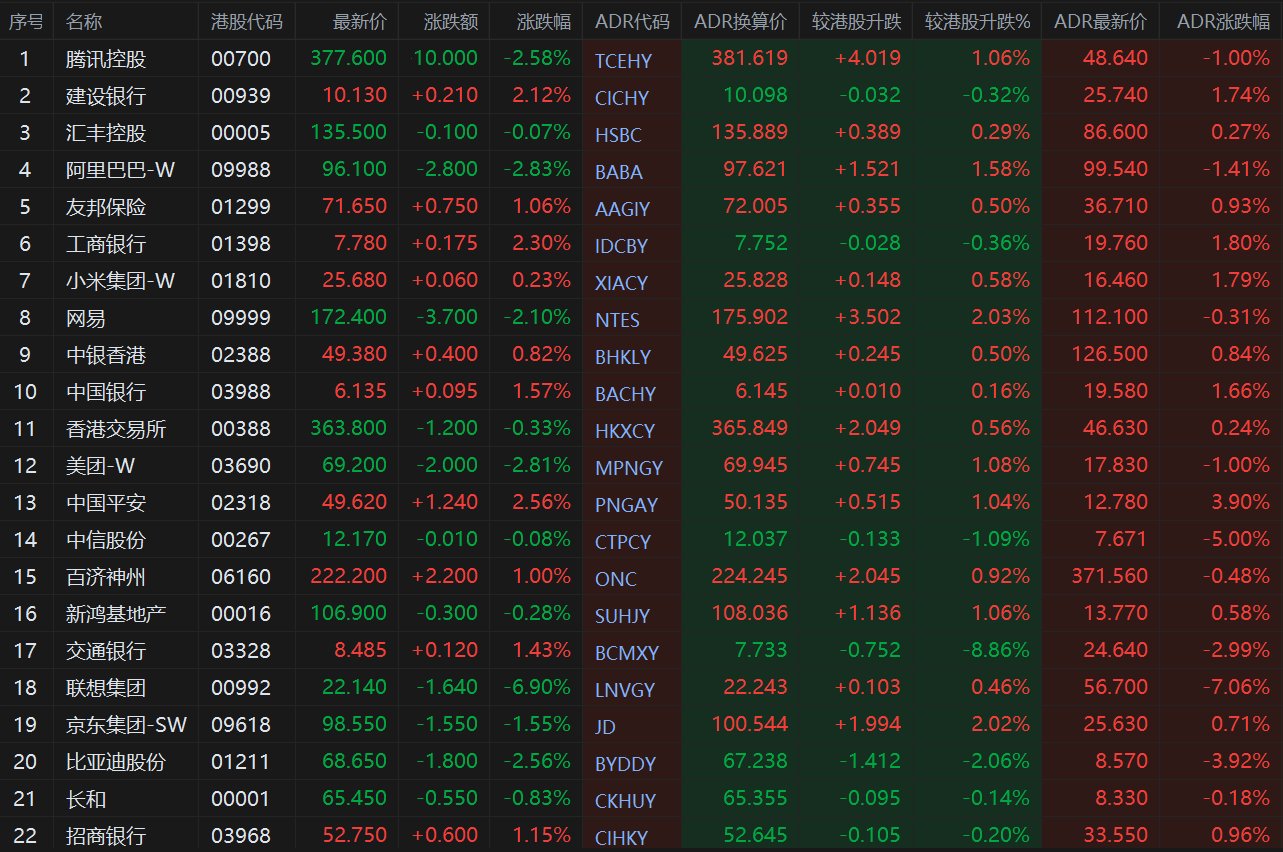Sort by the 港股代码 column header

247,21
